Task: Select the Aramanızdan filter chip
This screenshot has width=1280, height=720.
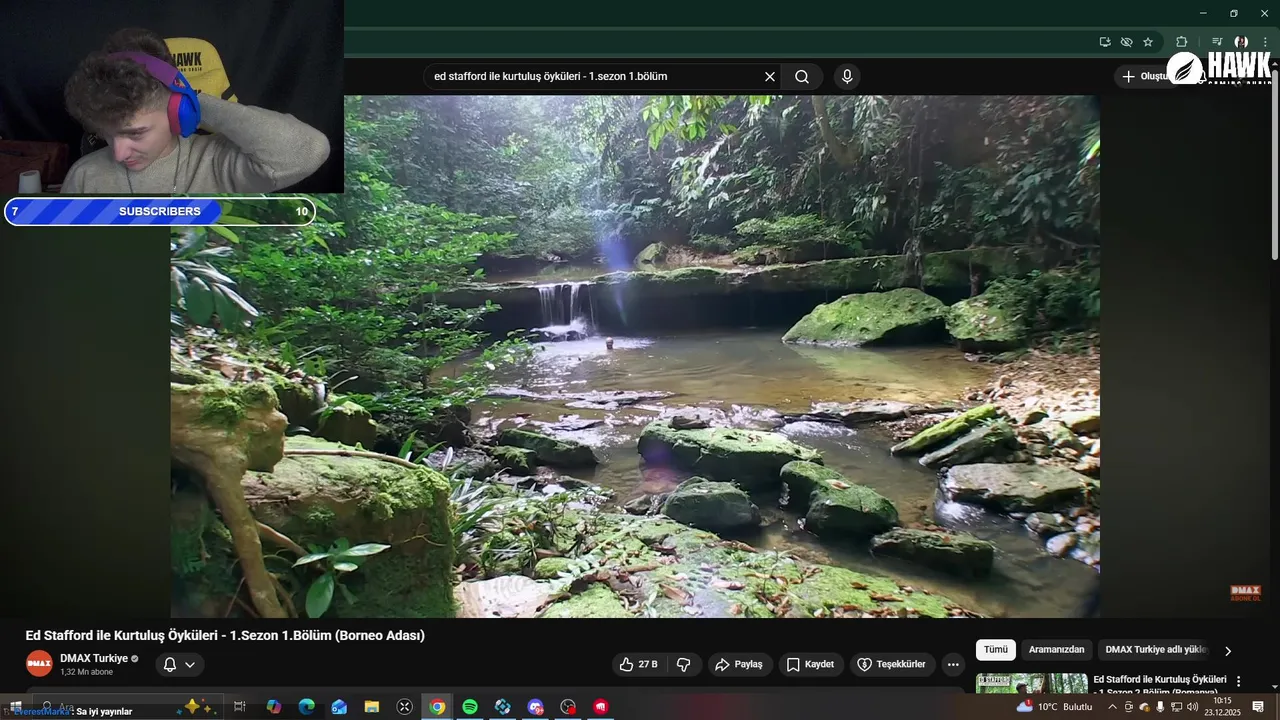Action: point(1056,650)
